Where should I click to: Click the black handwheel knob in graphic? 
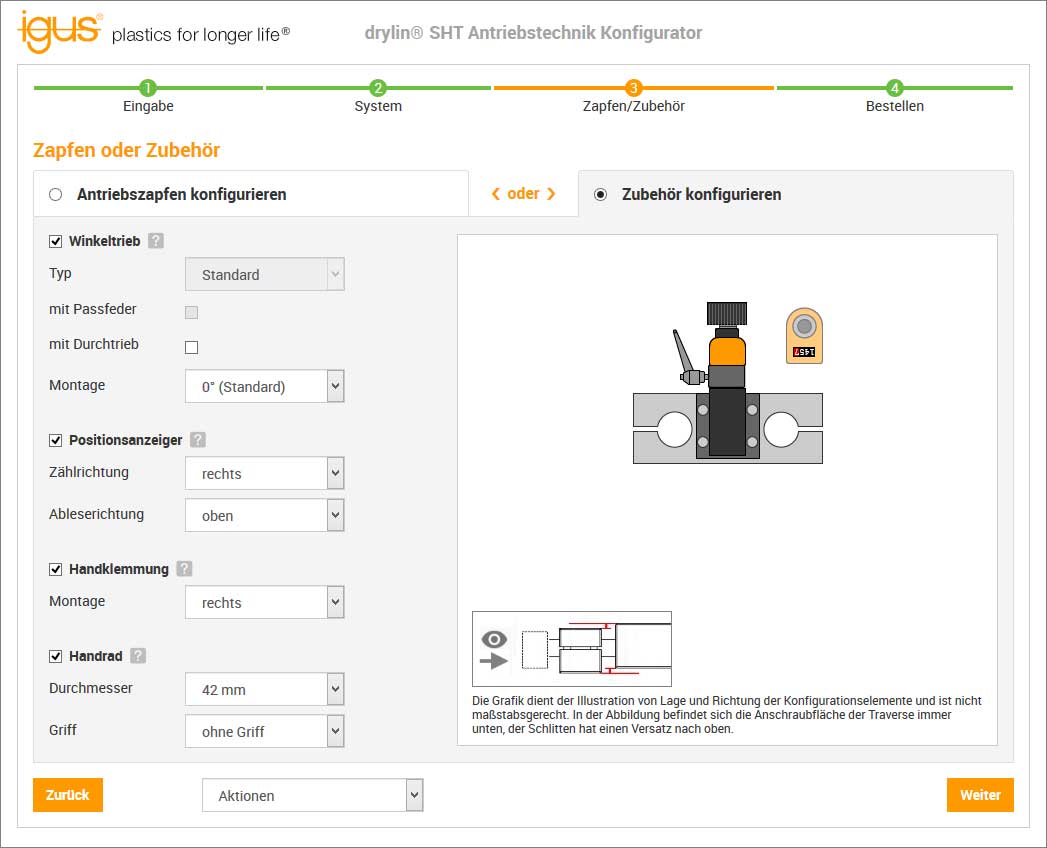coord(727,314)
